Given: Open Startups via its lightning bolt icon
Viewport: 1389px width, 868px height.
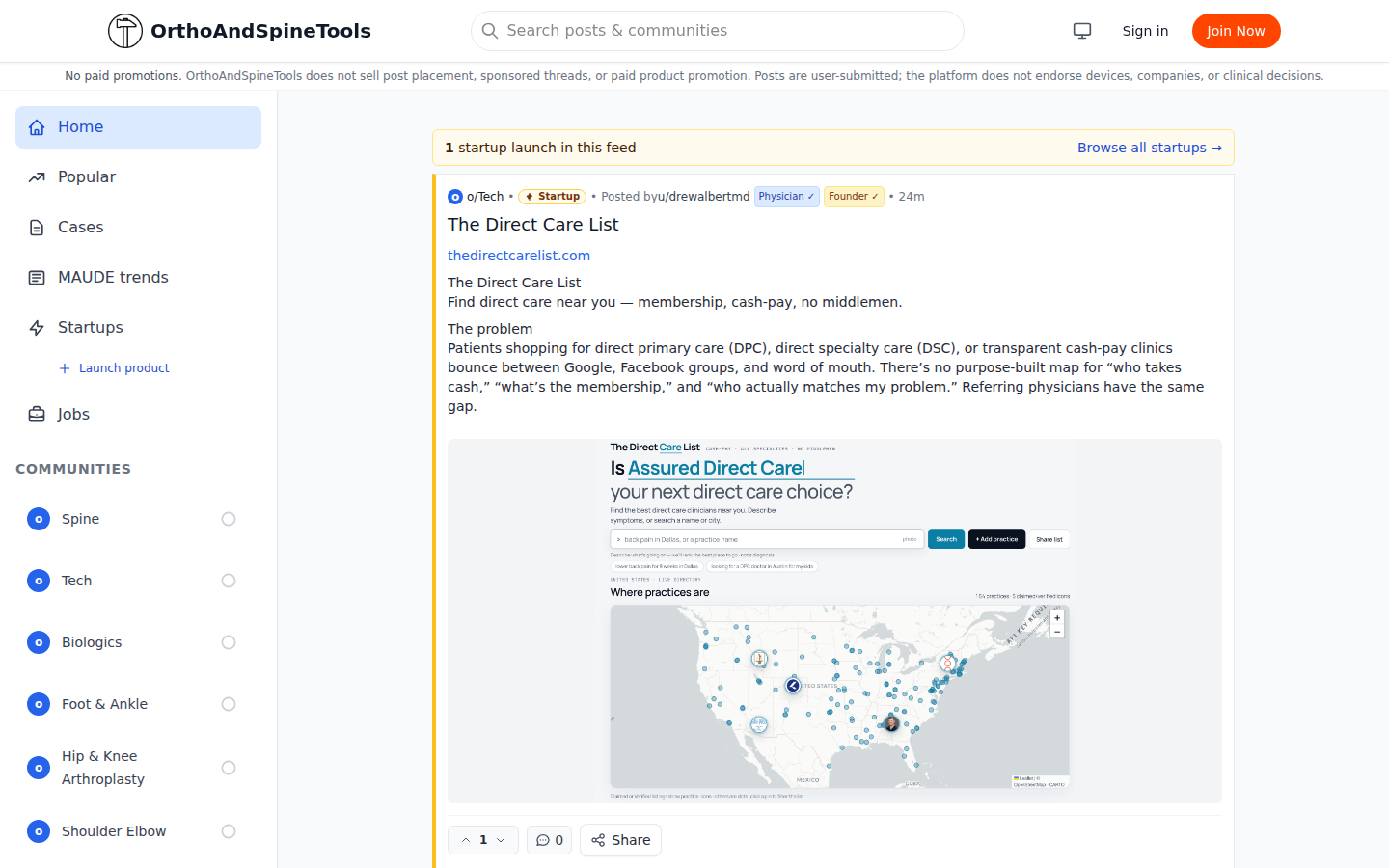Looking at the screenshot, I should pos(37,328).
